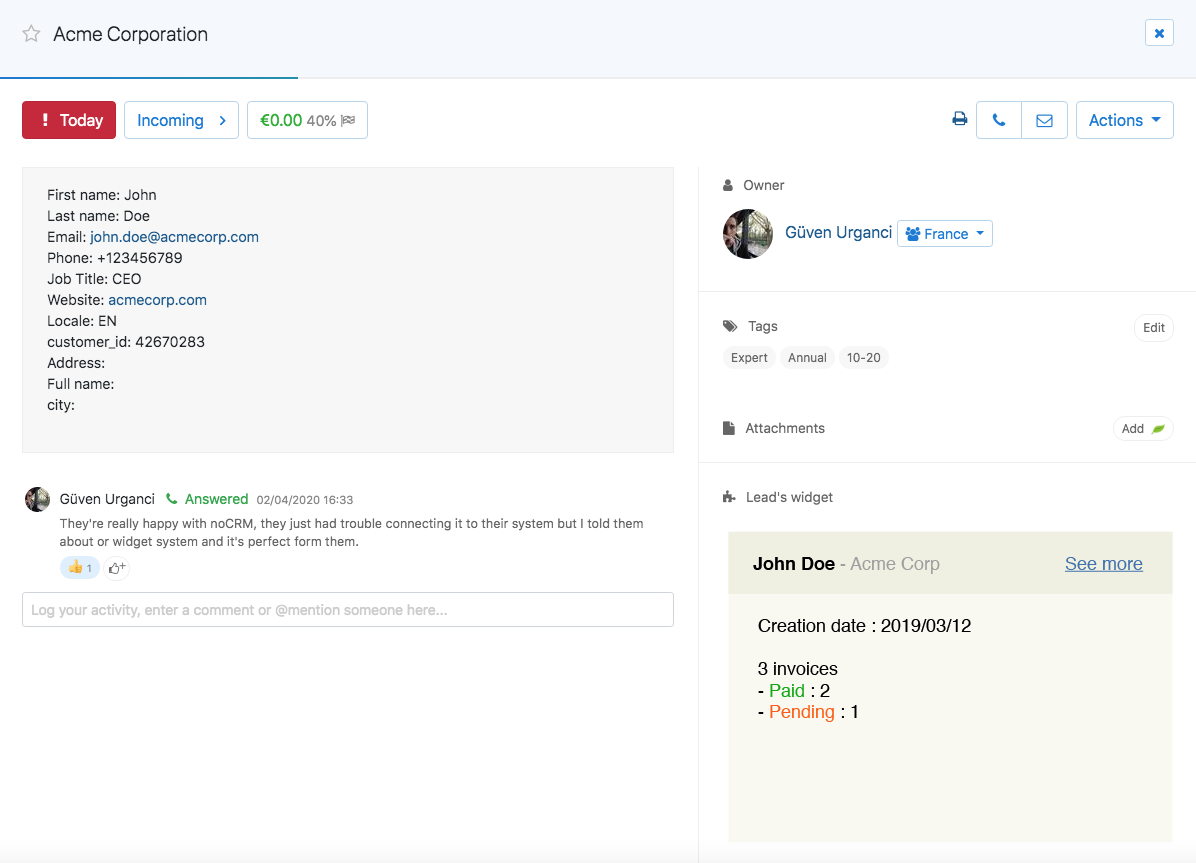Open the Actions dropdown menu

[1124, 120]
